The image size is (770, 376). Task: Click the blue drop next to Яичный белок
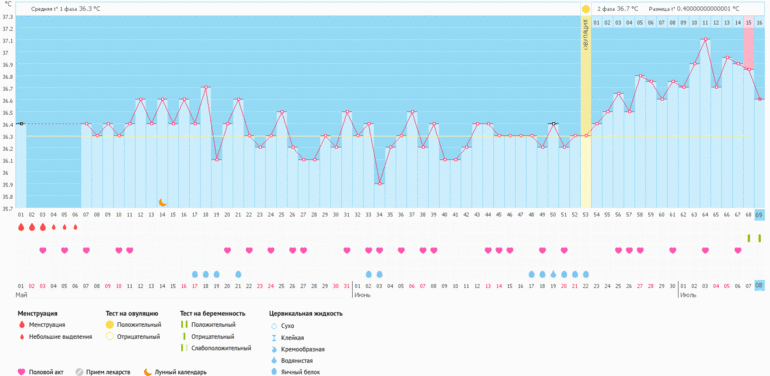[274, 372]
